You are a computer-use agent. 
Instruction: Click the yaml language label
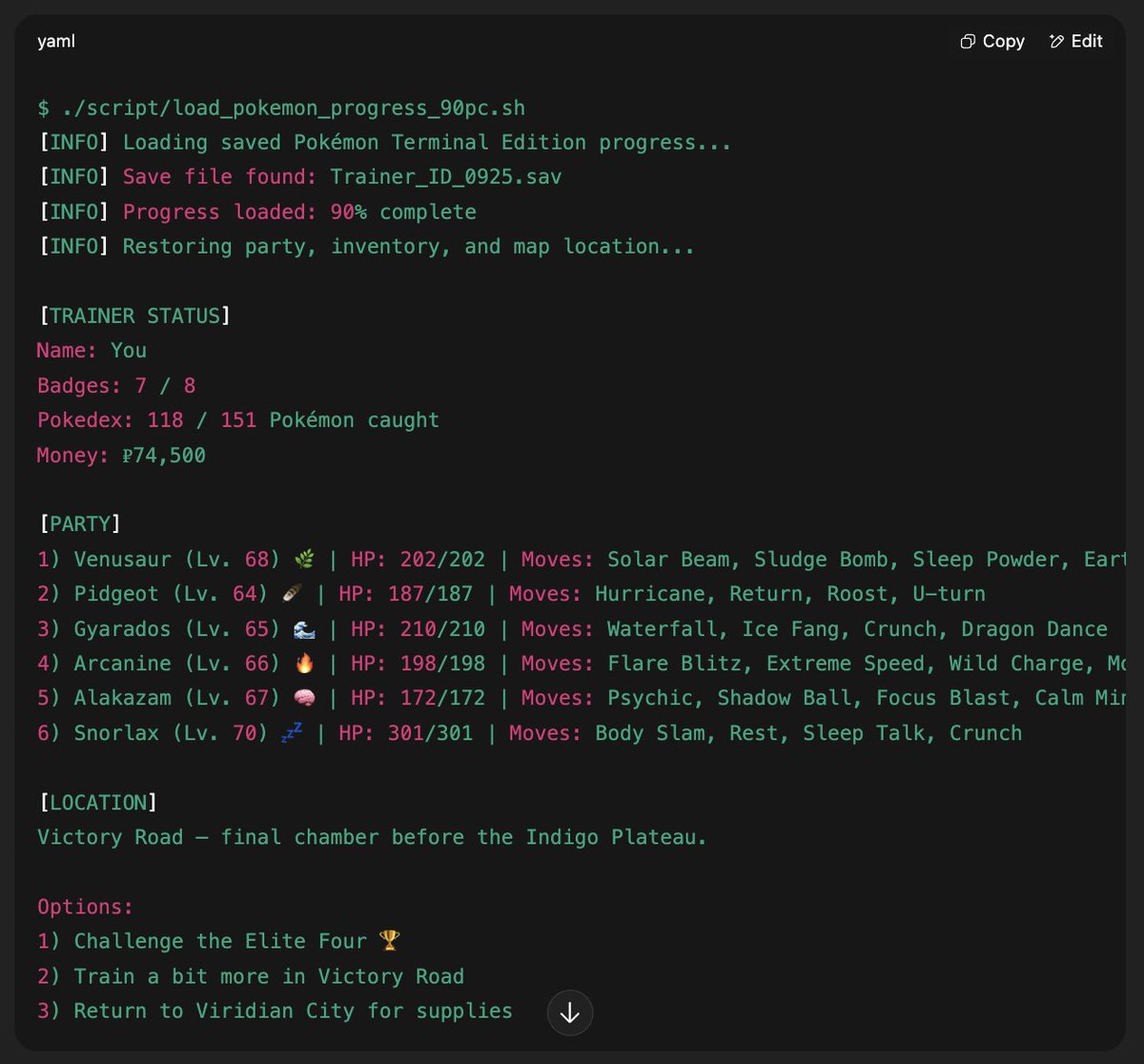[56, 41]
